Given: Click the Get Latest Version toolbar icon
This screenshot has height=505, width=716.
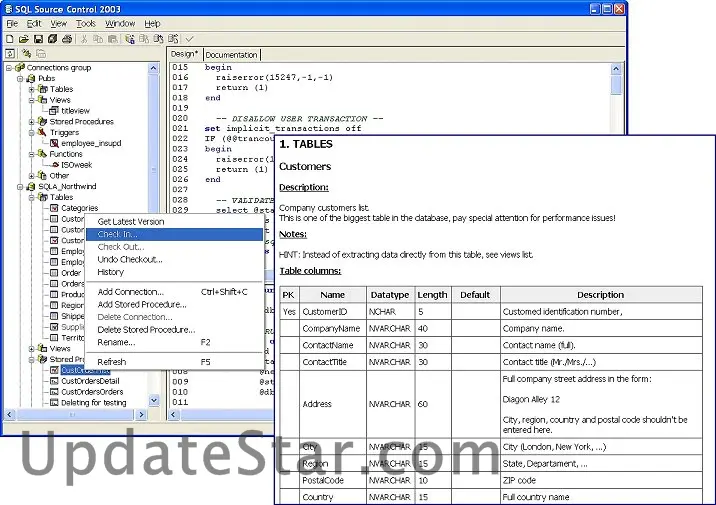Looking at the screenshot, I should coord(130,39).
